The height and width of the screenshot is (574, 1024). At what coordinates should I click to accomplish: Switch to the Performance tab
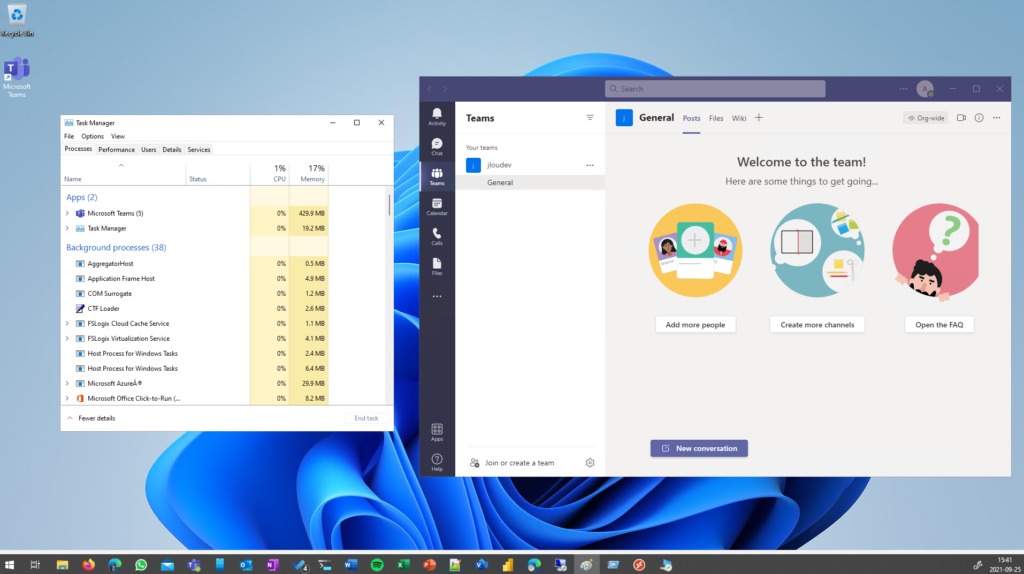116,150
